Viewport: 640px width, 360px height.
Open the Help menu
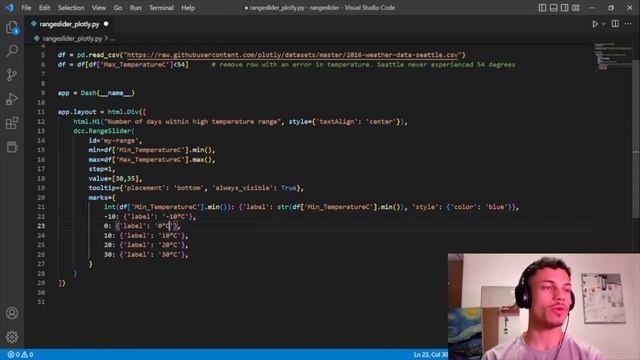(188, 8)
